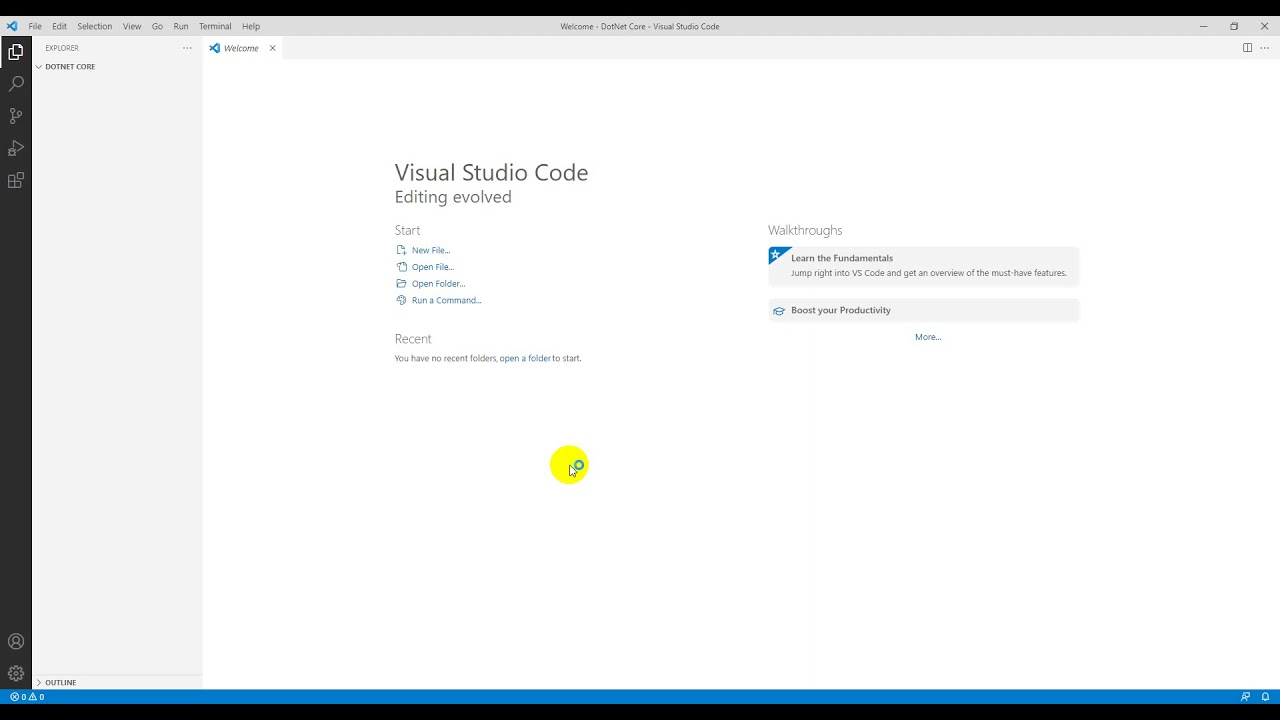Click the VS Code logo in title bar
Viewport: 1280px width, 720px height.
click(12, 26)
